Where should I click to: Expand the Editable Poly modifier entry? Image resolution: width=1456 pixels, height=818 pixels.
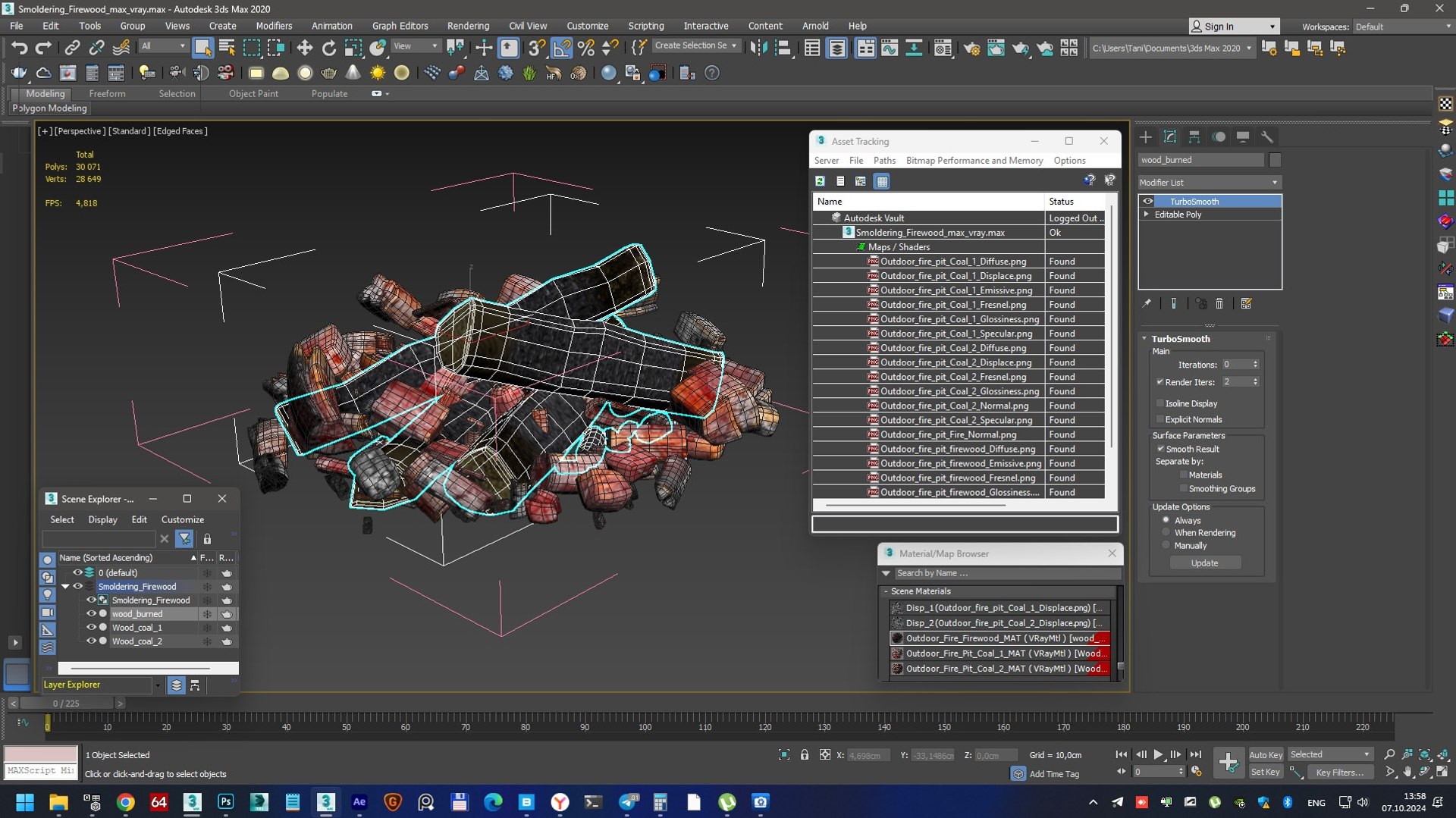(1146, 215)
